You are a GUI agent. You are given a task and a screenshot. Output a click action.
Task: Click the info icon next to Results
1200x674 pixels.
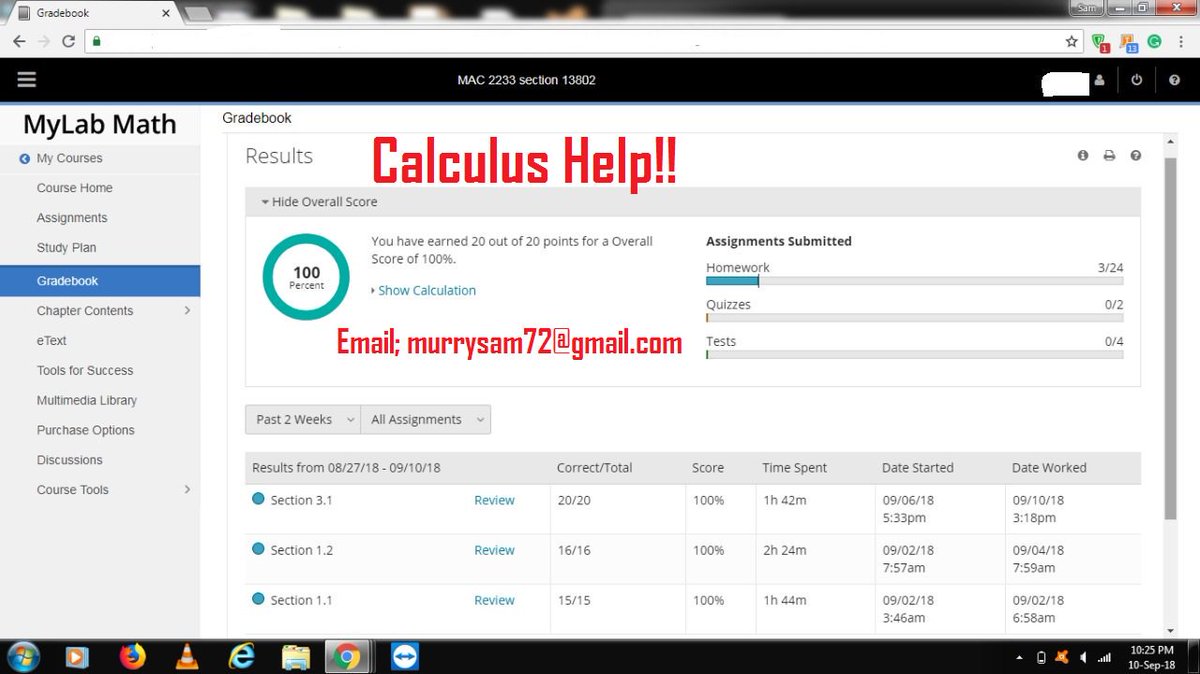point(1083,156)
